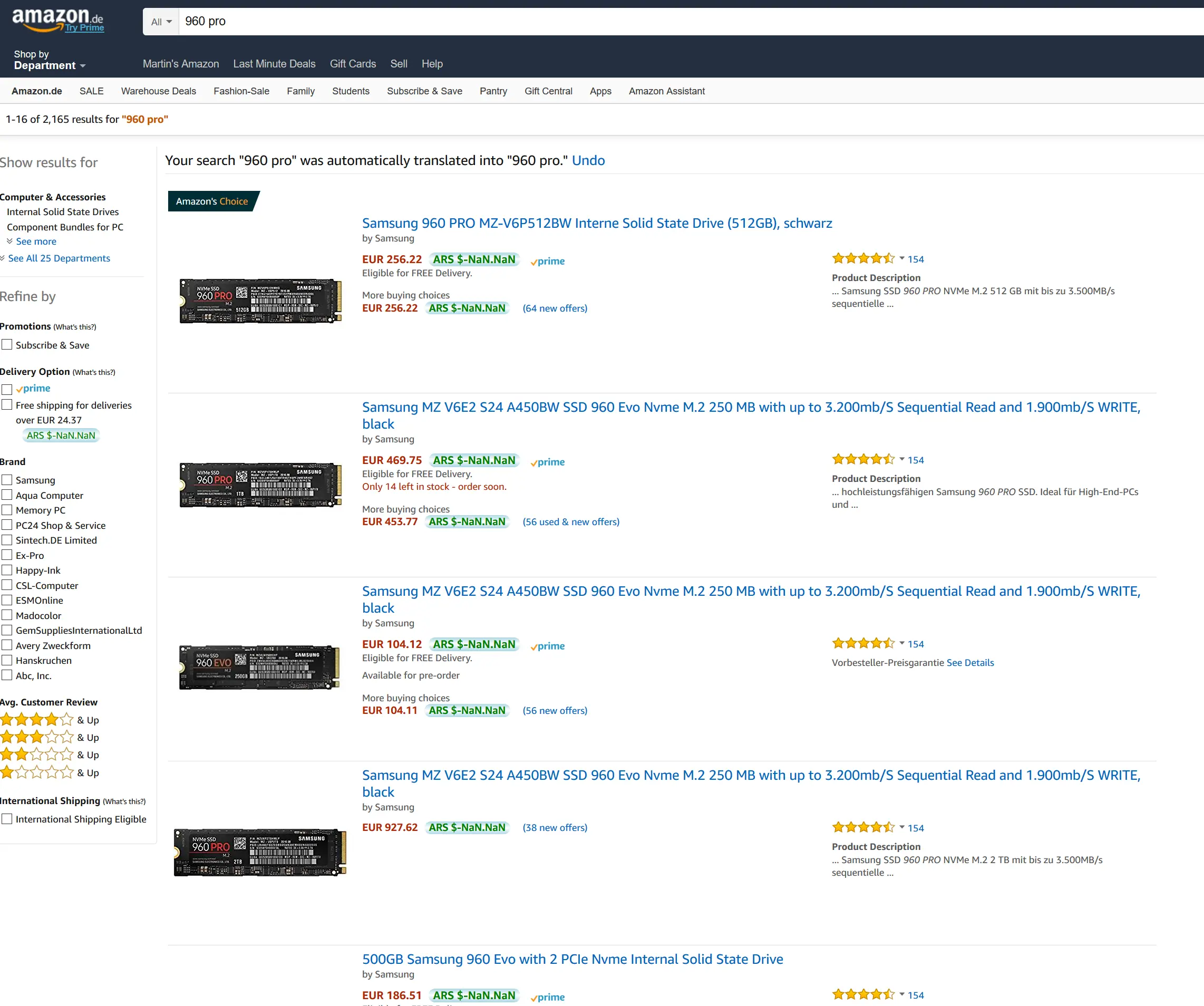The image size is (1204, 1006).
Task: Expand See more under Computer & Accessories
Action: click(35, 241)
